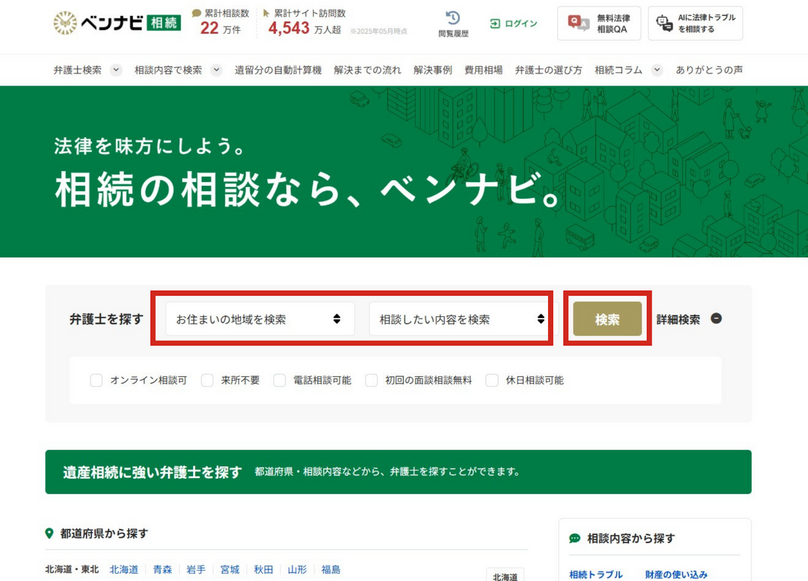Open the 閲覧履歴 browsing history icon
The width and height of the screenshot is (808, 581).
[x=455, y=18]
